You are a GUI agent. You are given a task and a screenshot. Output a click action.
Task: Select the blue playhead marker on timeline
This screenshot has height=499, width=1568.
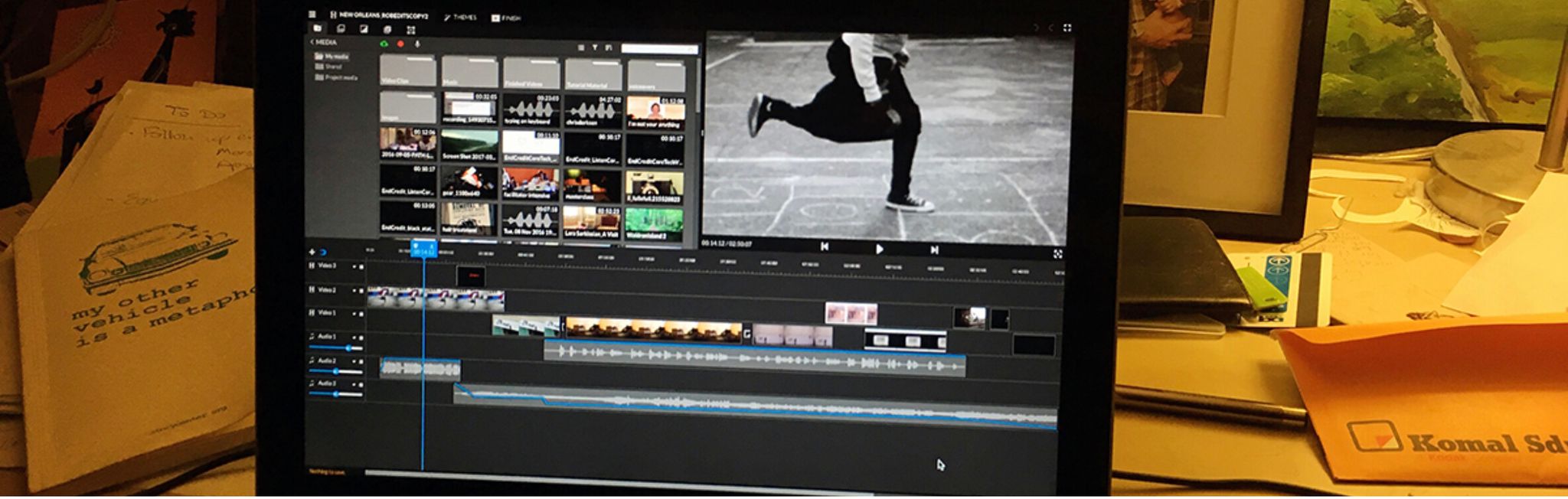point(423,249)
